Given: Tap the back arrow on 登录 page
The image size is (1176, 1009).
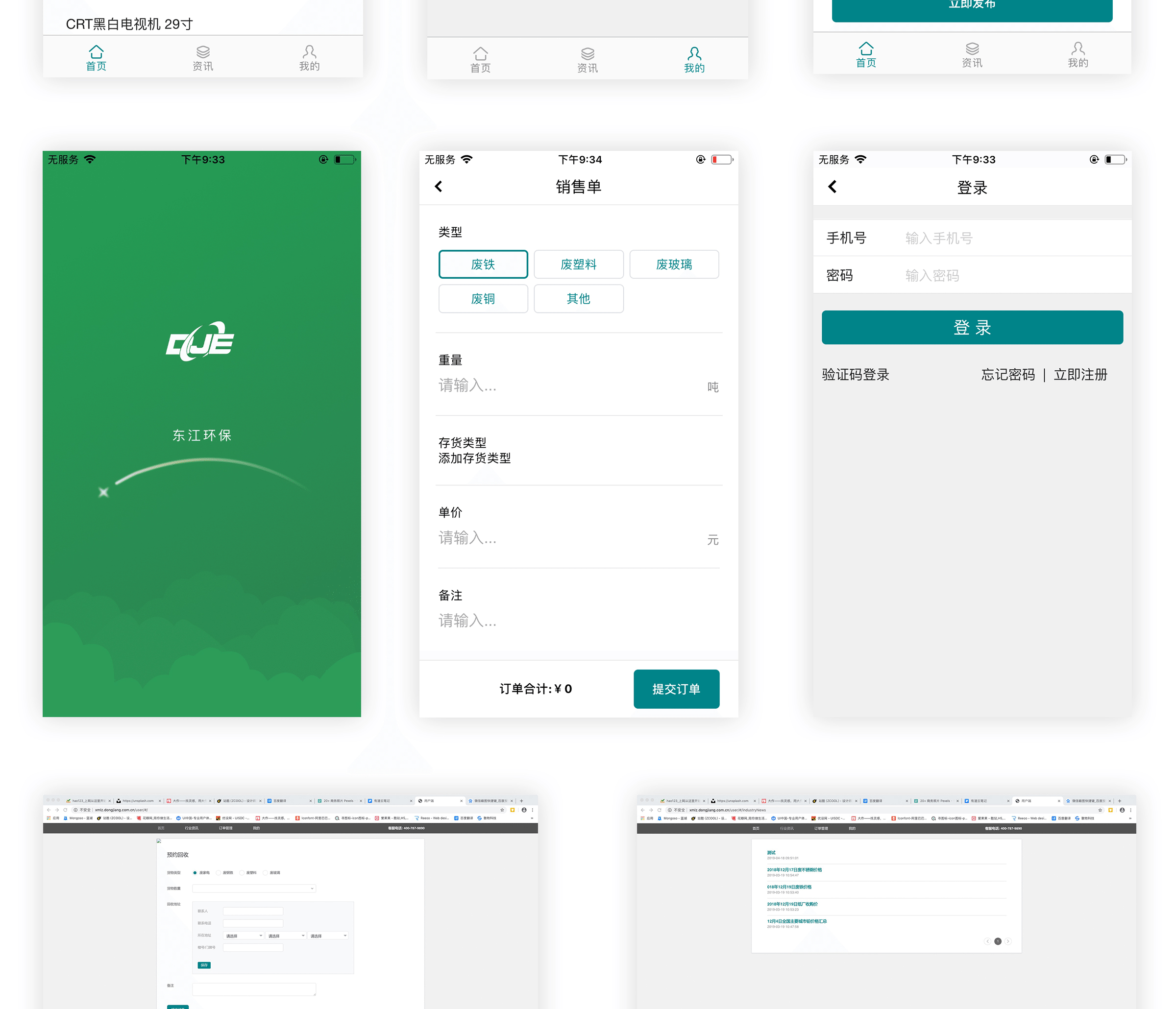Looking at the screenshot, I should [832, 187].
